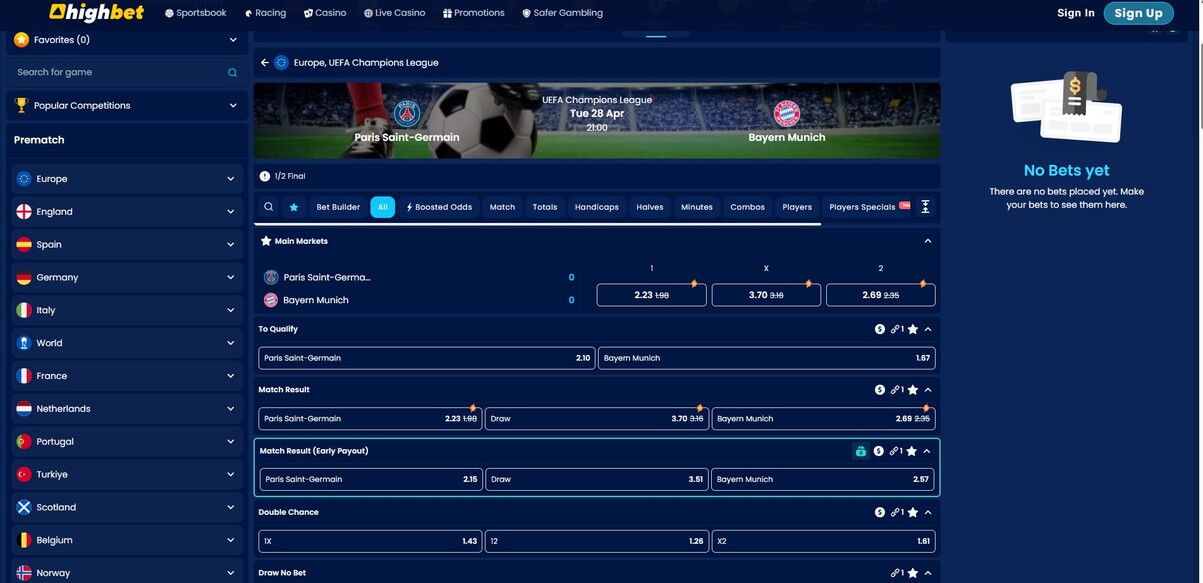Open Promotions in top navigation
Screen dimensions: 1203x583
[473, 13]
